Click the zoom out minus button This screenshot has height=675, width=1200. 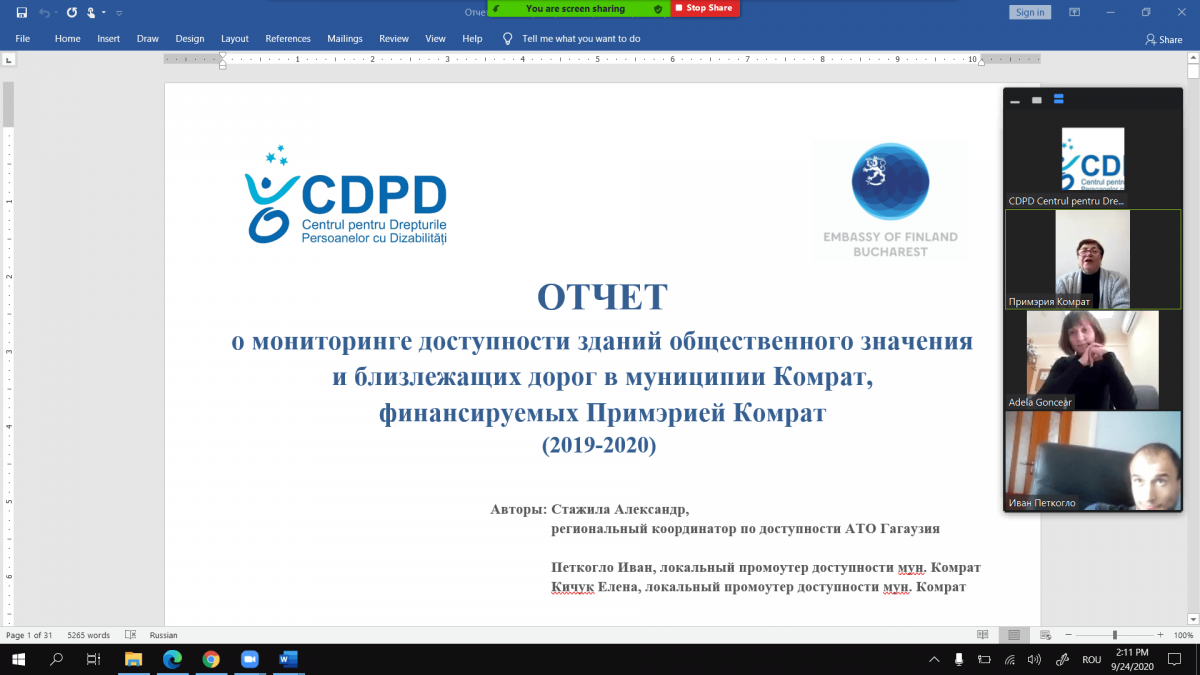(1067, 635)
